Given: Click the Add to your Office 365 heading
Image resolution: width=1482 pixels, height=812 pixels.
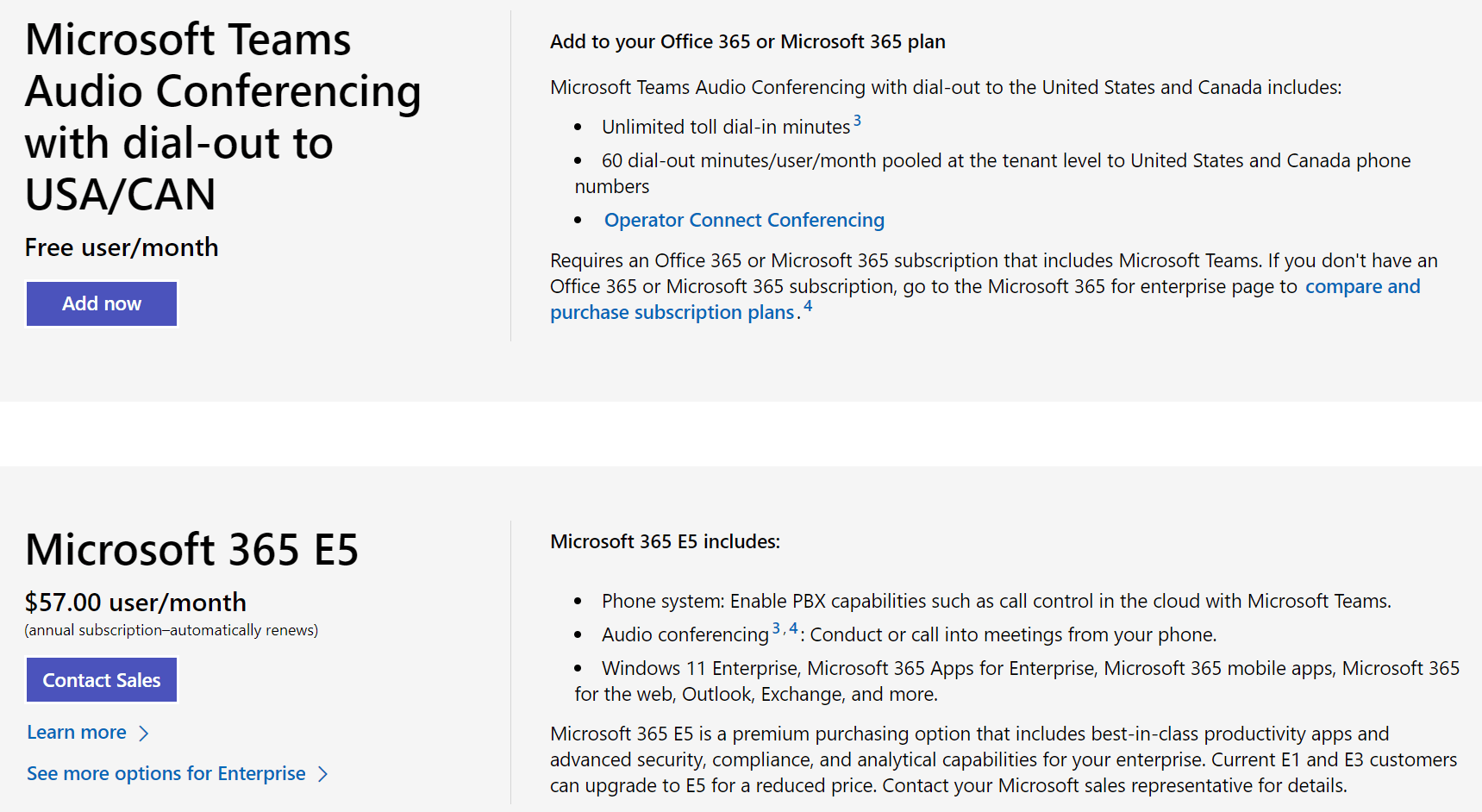Looking at the screenshot, I should click(x=747, y=41).
